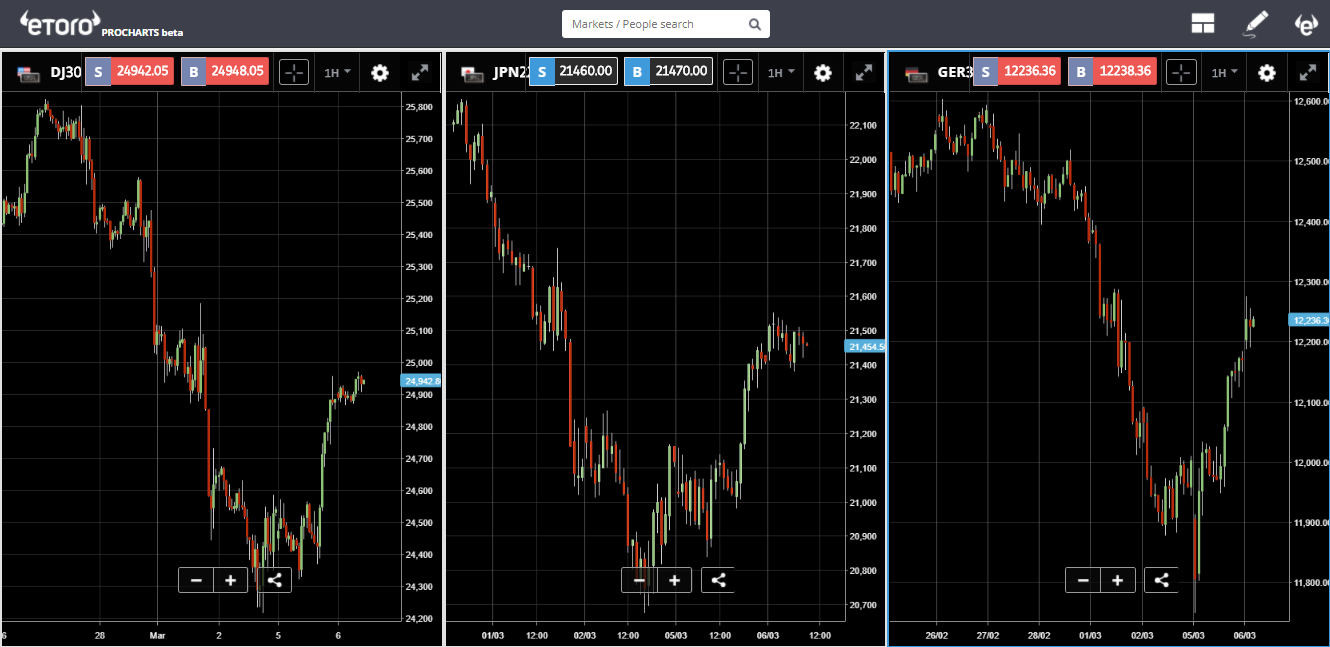1330x647 pixels.
Task: Toggle crosshair on the JPN225 chart
Action: [x=738, y=72]
